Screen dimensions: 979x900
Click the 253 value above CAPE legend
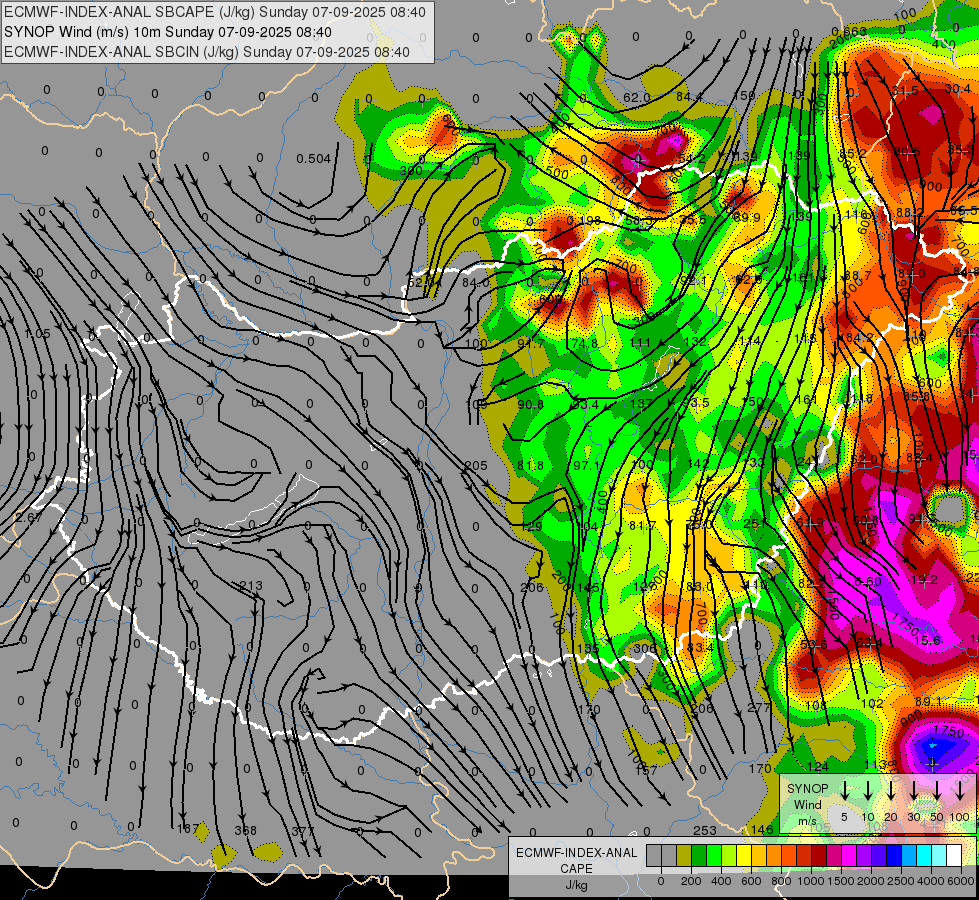704,830
